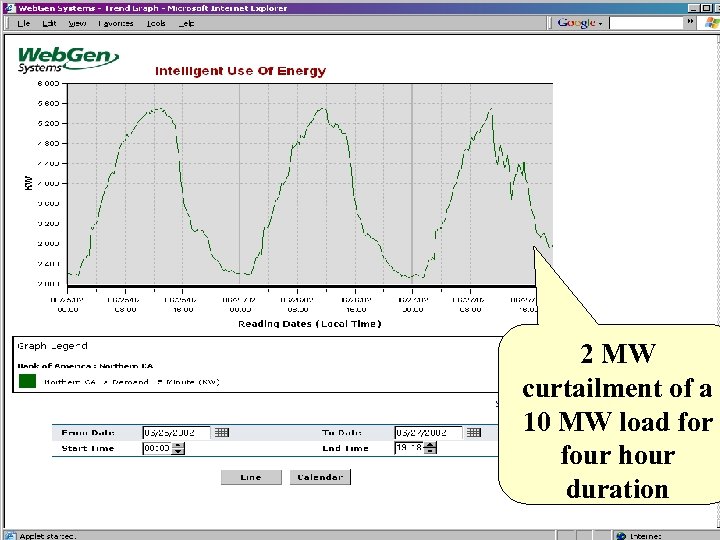The width and height of the screenshot is (720, 540).
Task: Click the "Reading Dates (Local Time)" axis label
Action: pyautogui.click(x=309, y=324)
